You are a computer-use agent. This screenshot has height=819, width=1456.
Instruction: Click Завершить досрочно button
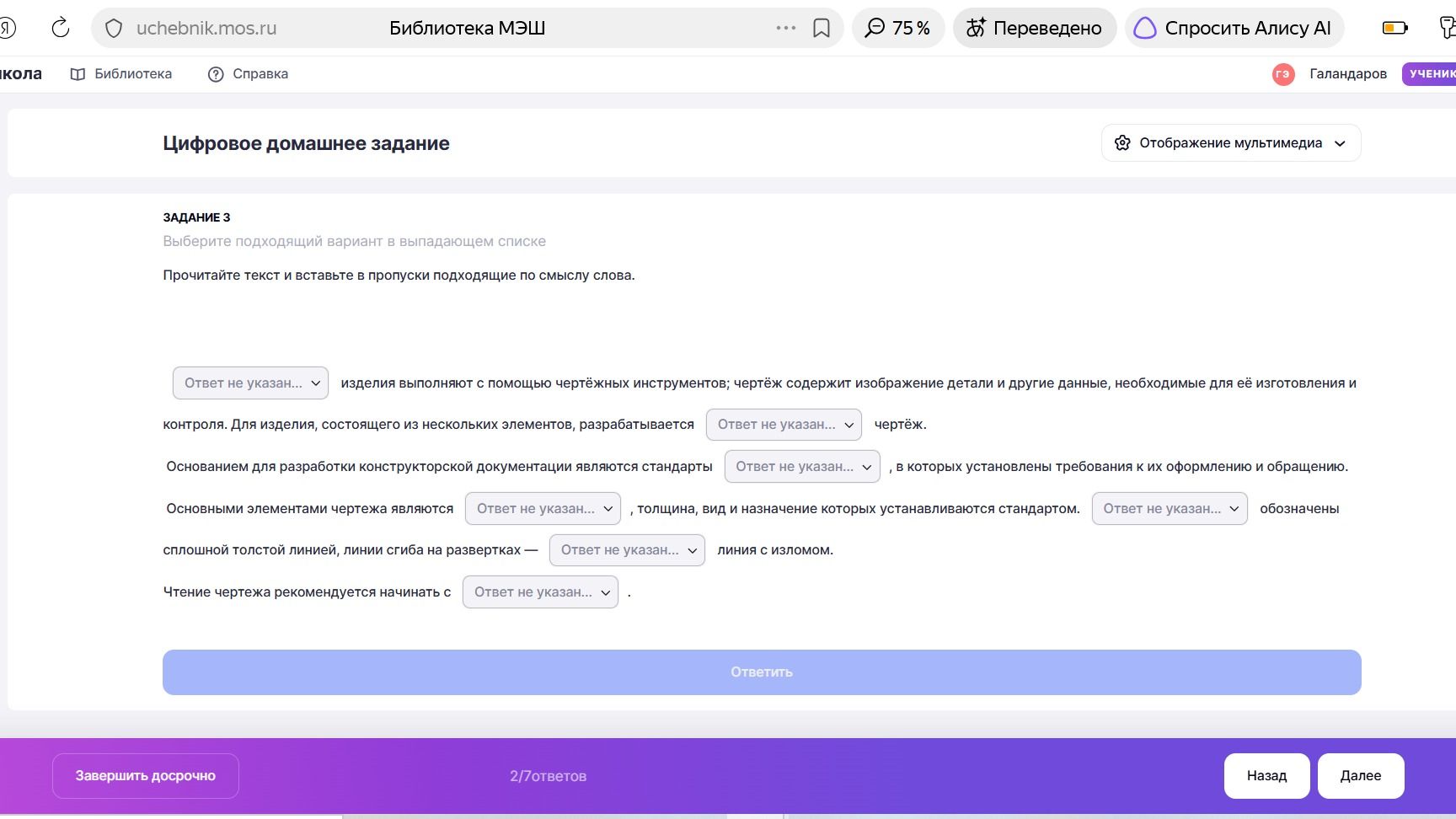(x=146, y=776)
